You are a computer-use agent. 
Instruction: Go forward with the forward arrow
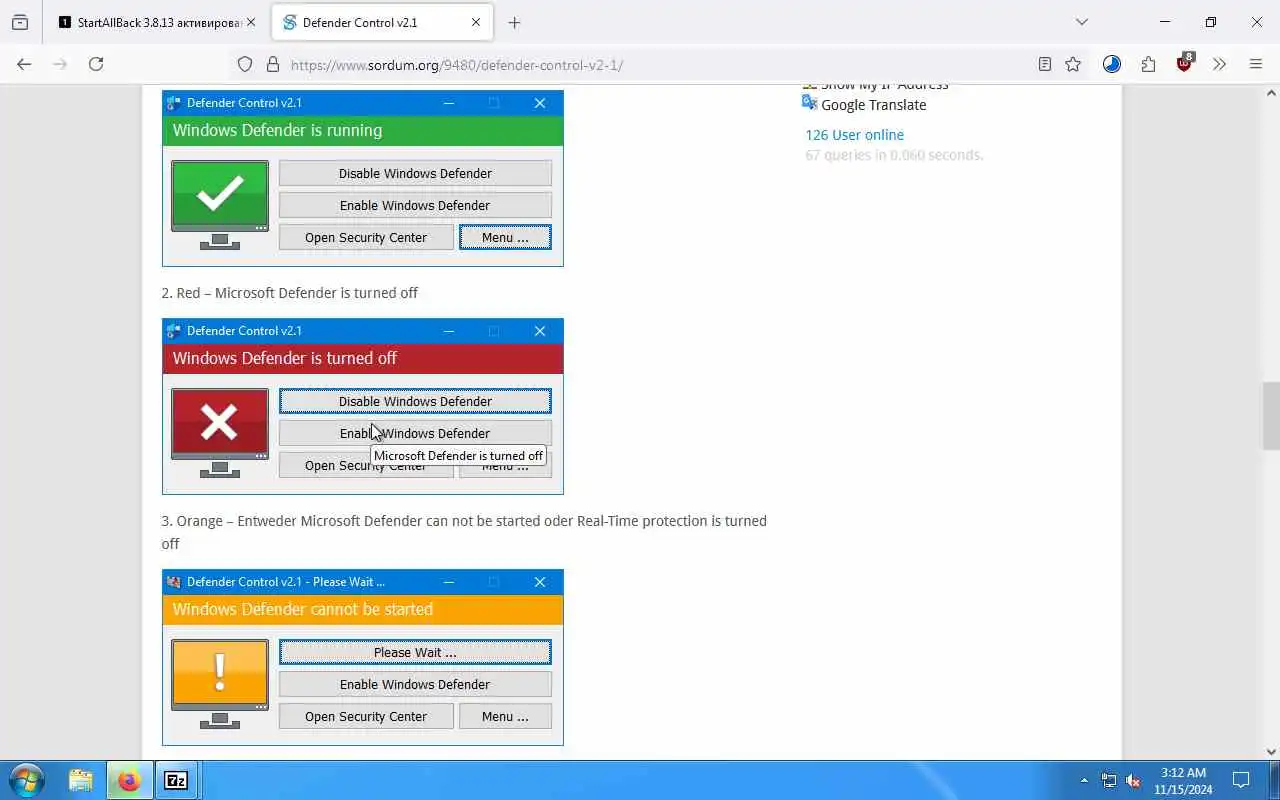click(60, 64)
